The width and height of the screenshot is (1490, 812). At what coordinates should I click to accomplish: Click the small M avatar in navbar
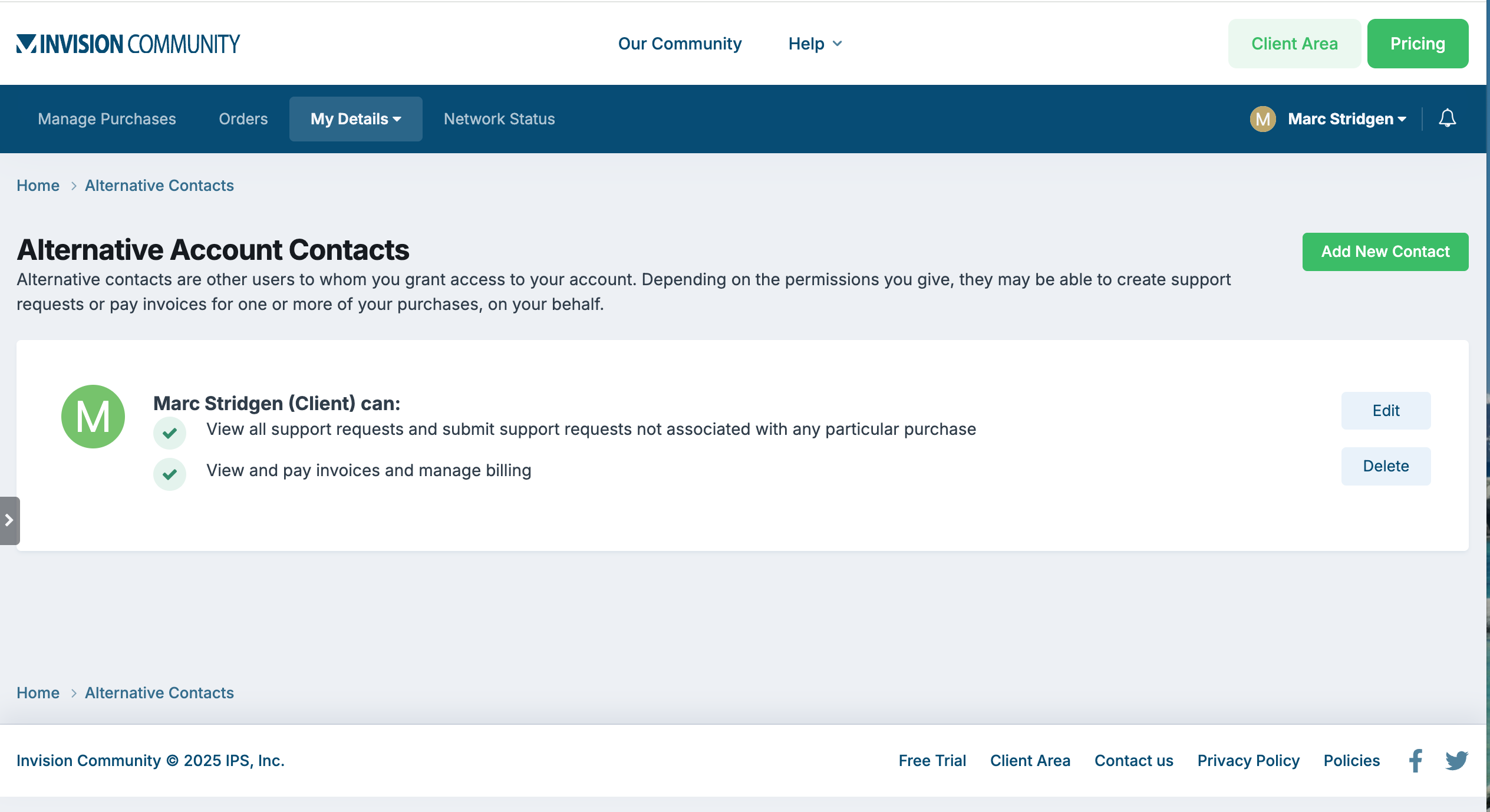coord(1262,119)
